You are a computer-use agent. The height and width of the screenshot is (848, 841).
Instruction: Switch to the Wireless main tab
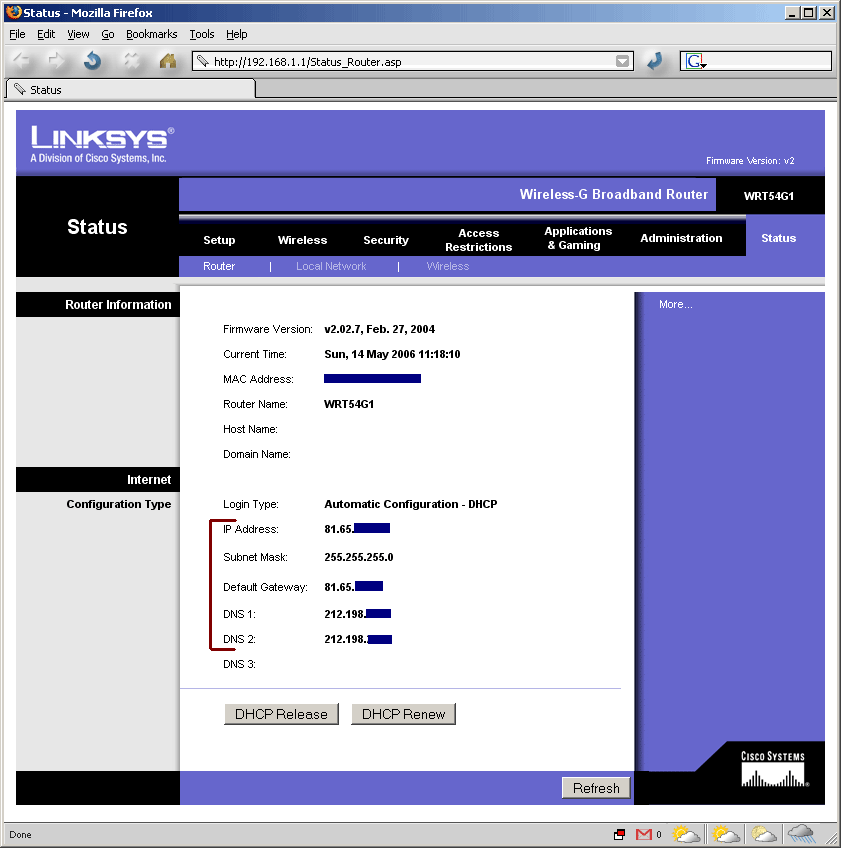coord(302,240)
